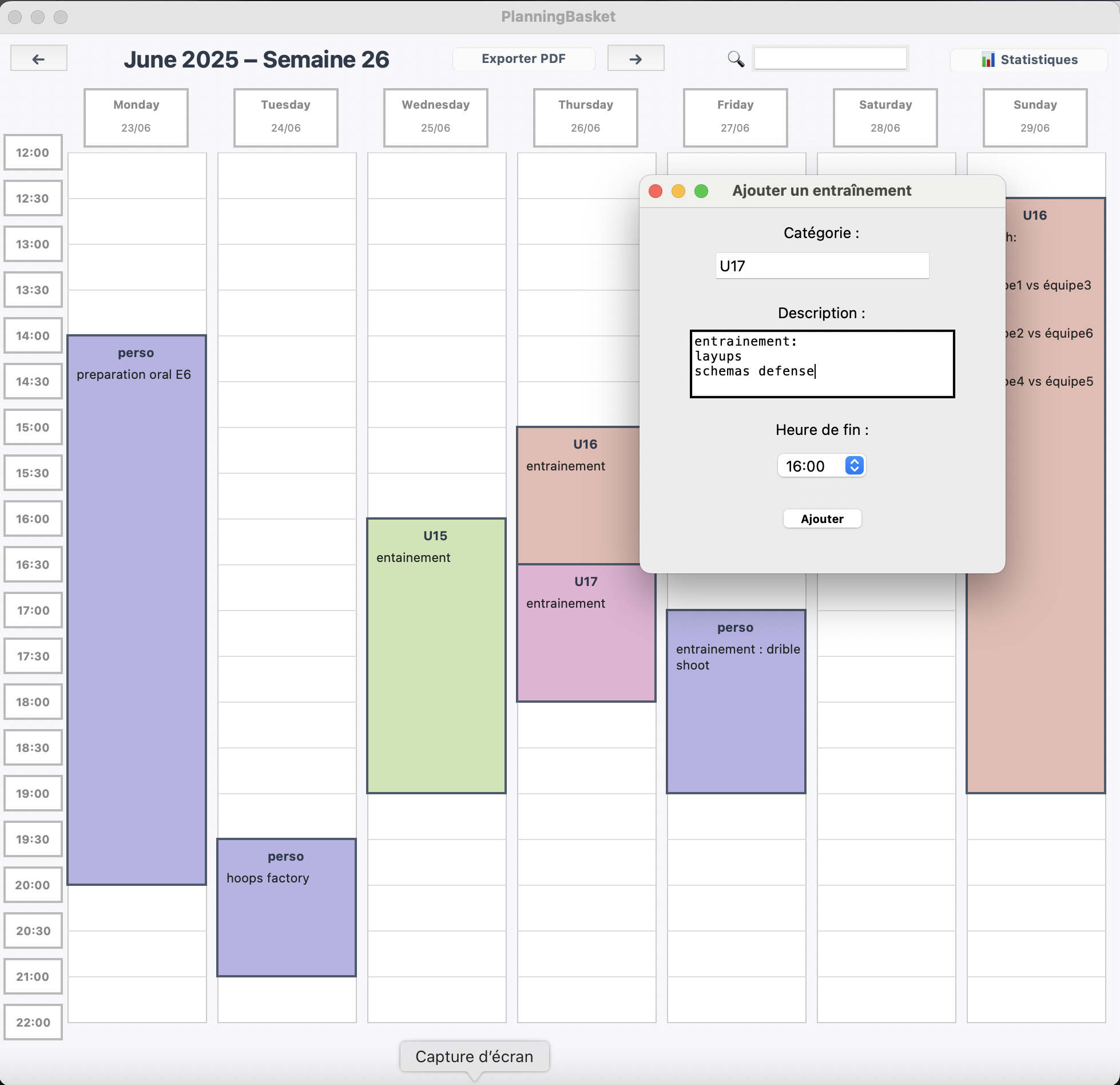Go to previous week with left arrow
Image resolution: width=1120 pixels, height=1085 pixels.
pyautogui.click(x=38, y=58)
